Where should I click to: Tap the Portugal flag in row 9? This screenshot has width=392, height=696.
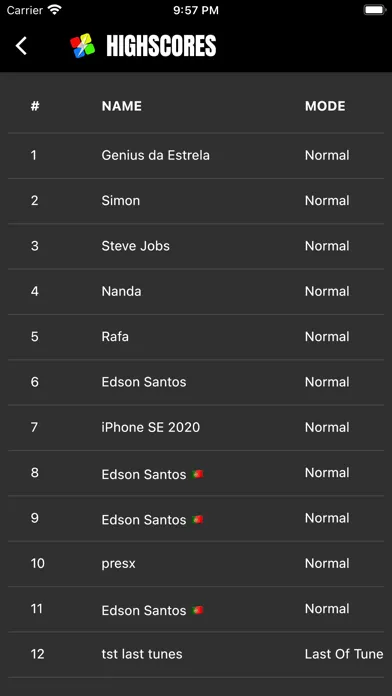coord(198,519)
